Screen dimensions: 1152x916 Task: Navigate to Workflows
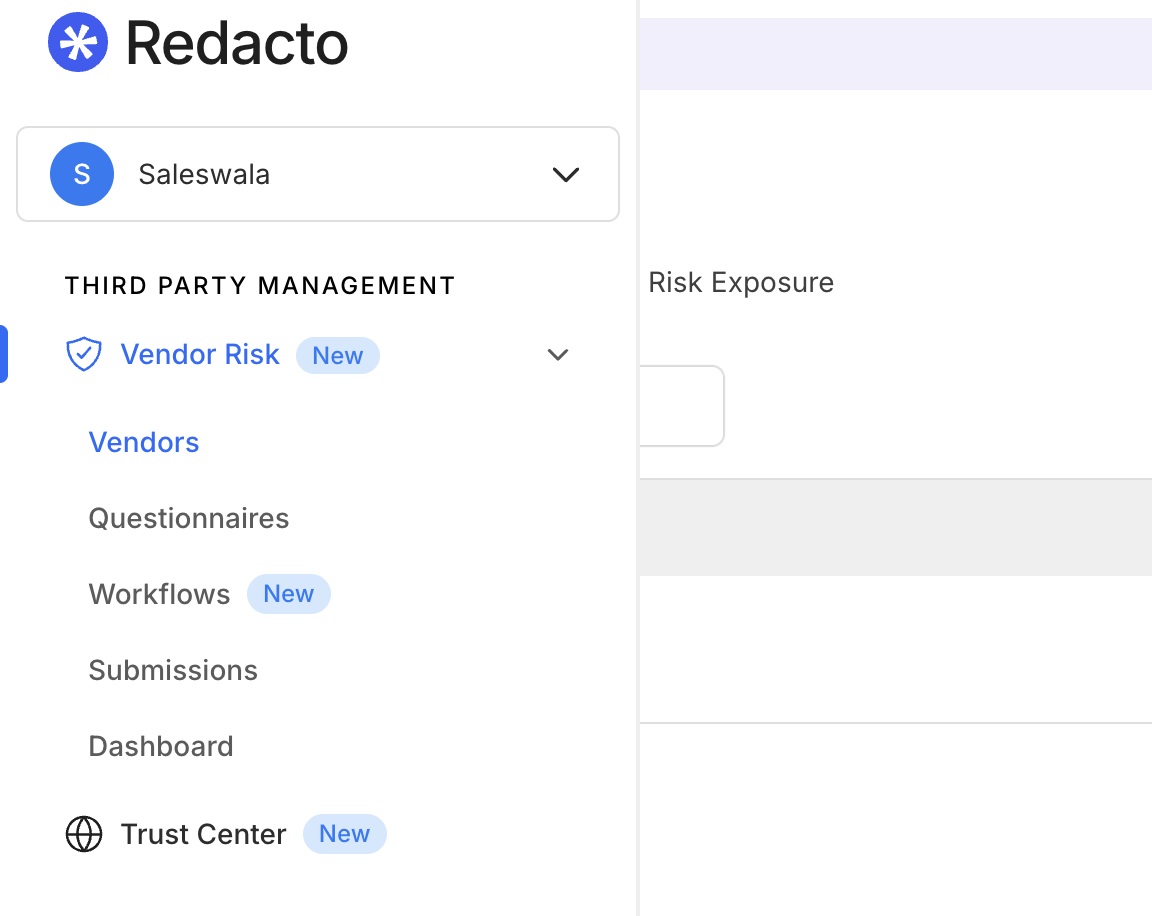[x=159, y=594]
